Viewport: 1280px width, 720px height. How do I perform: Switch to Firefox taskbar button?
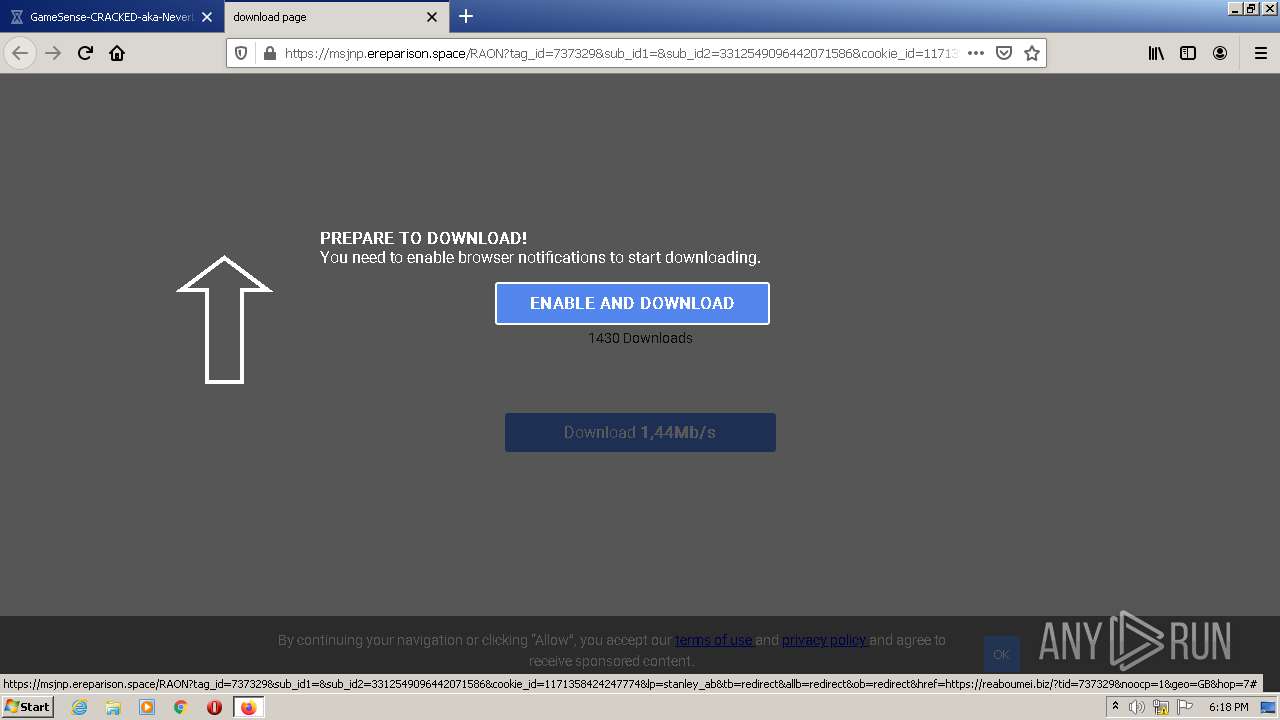pyautogui.click(x=248, y=707)
